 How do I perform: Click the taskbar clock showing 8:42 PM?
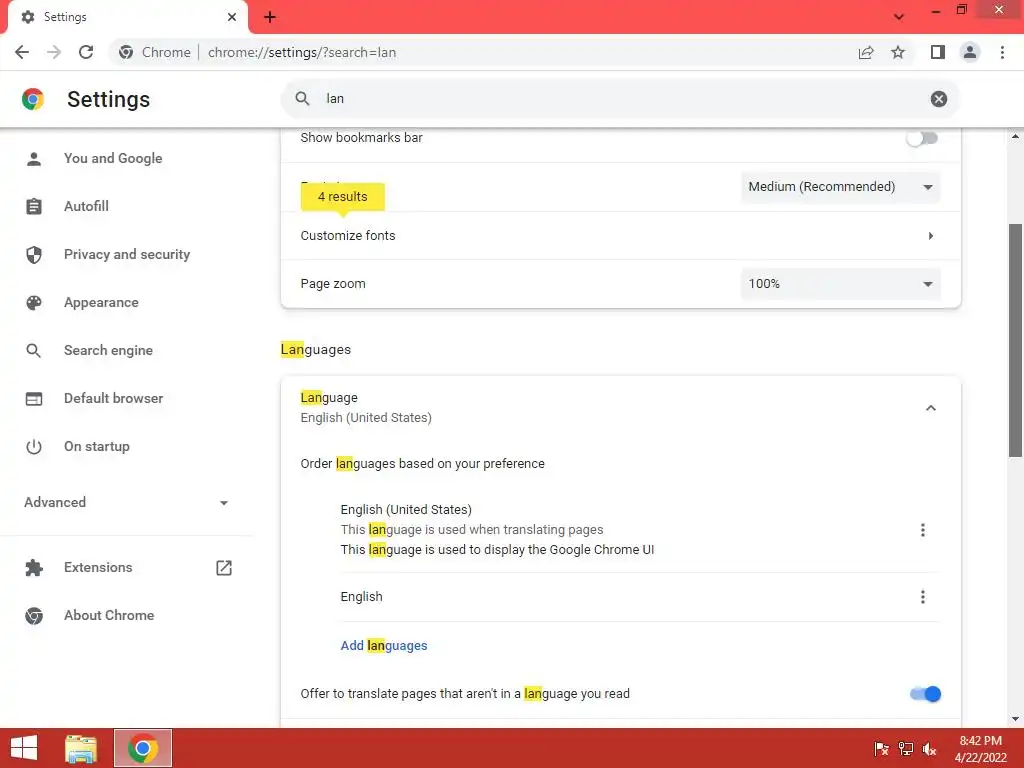[980, 748]
